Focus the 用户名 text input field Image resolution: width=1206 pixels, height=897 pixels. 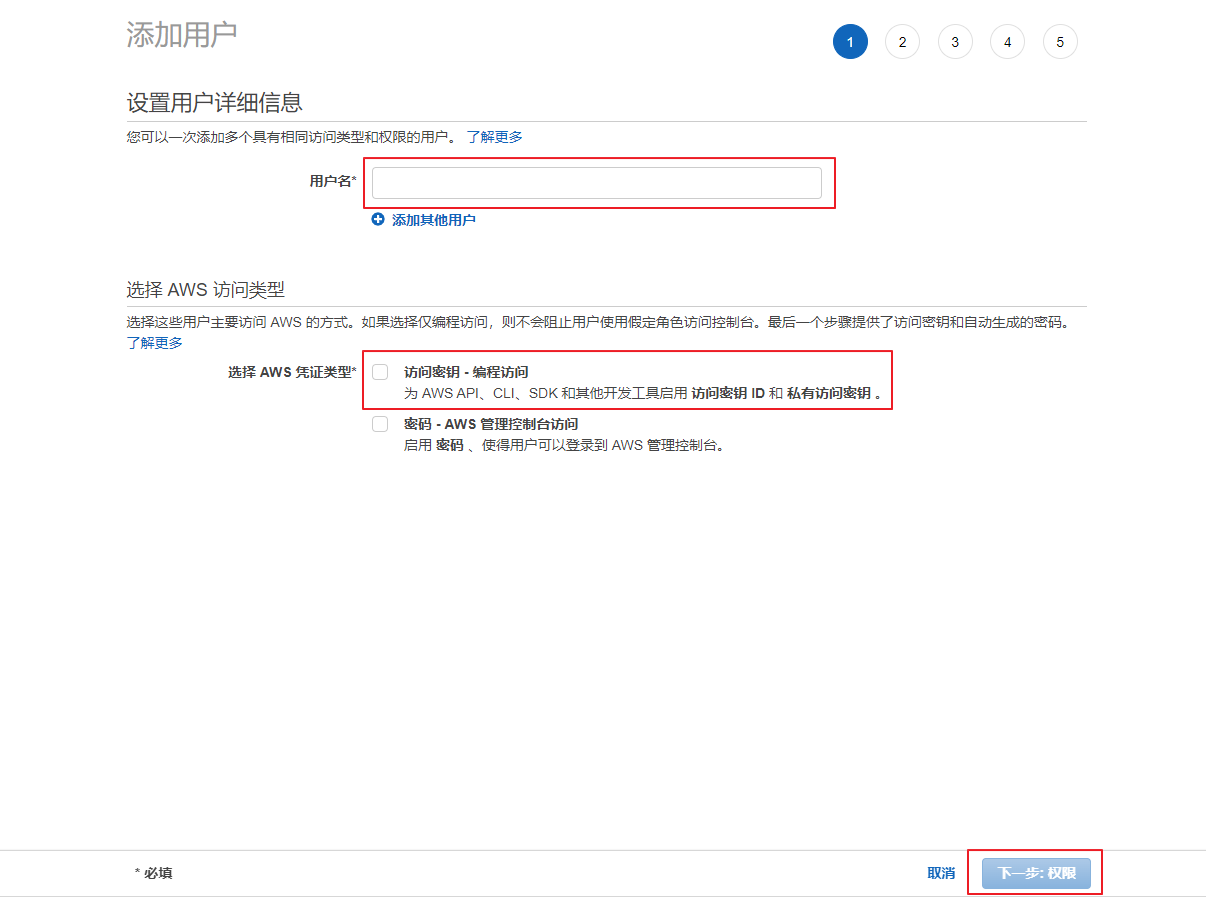point(596,183)
